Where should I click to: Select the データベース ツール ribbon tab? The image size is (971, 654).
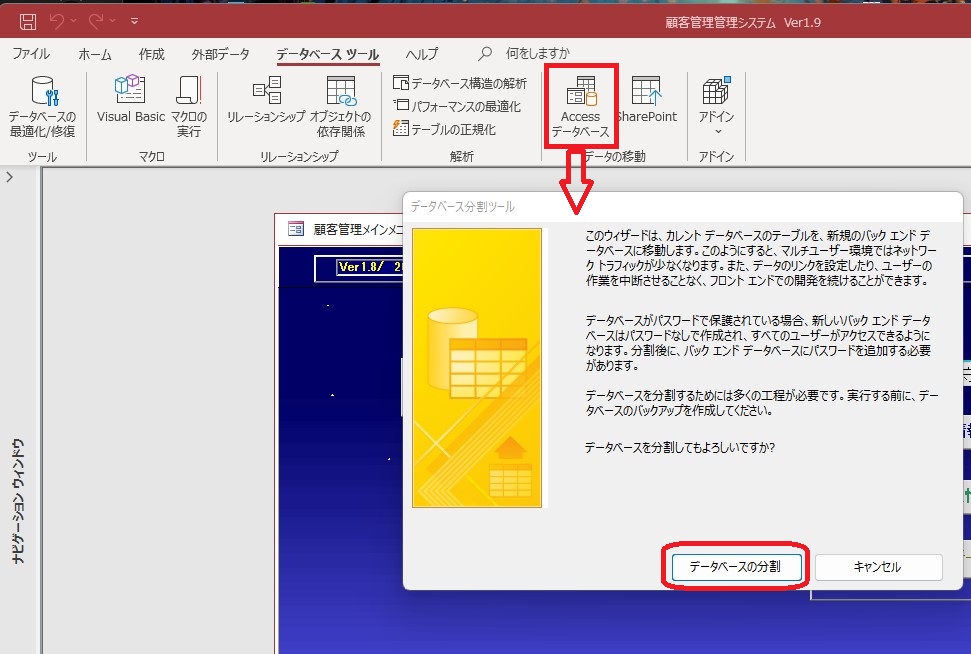328,54
